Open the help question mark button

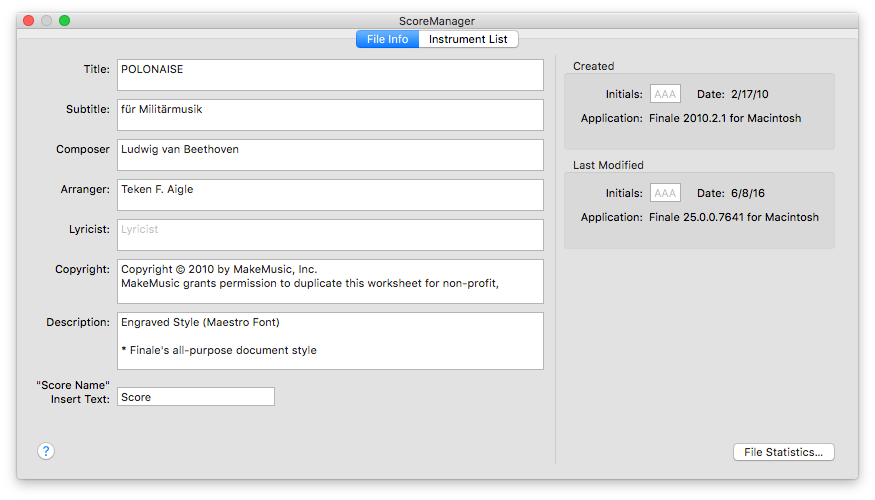[46, 451]
